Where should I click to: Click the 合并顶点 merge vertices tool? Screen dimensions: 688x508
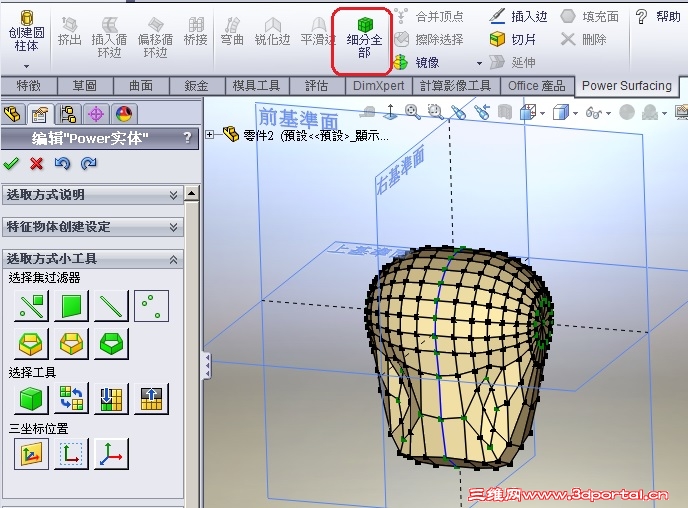(430, 17)
